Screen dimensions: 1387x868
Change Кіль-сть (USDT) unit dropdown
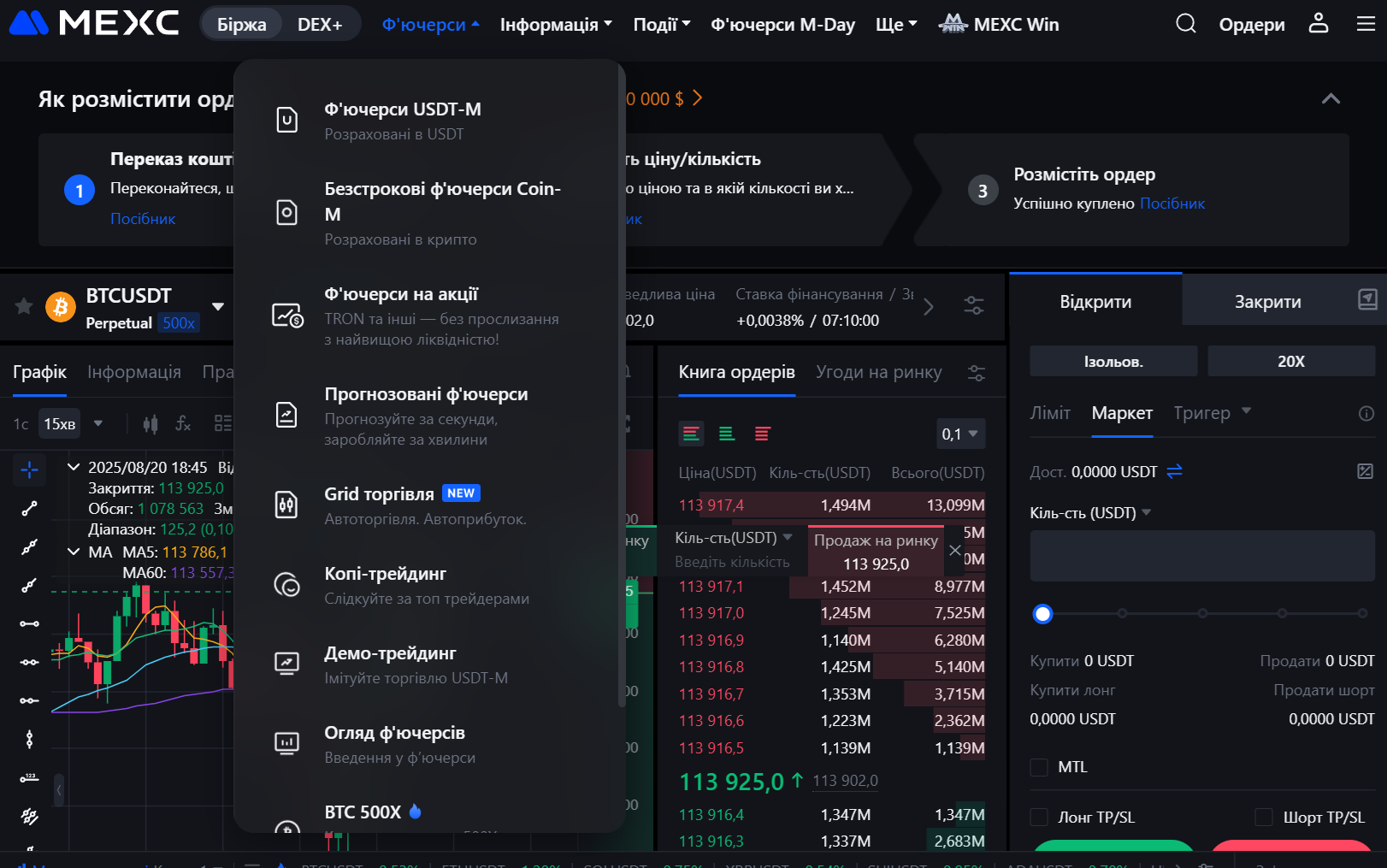point(1090,512)
